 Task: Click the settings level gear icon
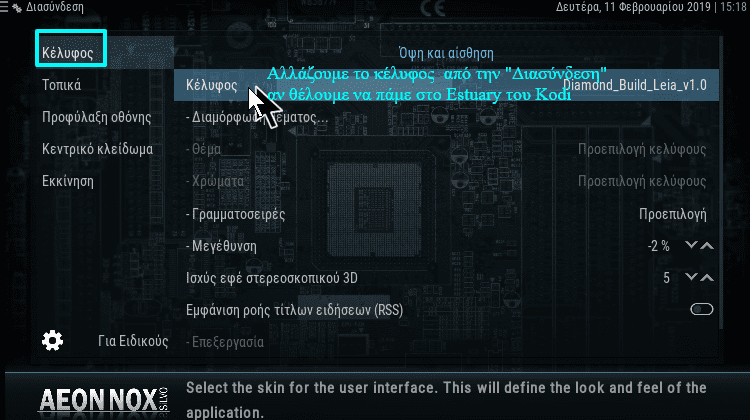tap(52, 341)
